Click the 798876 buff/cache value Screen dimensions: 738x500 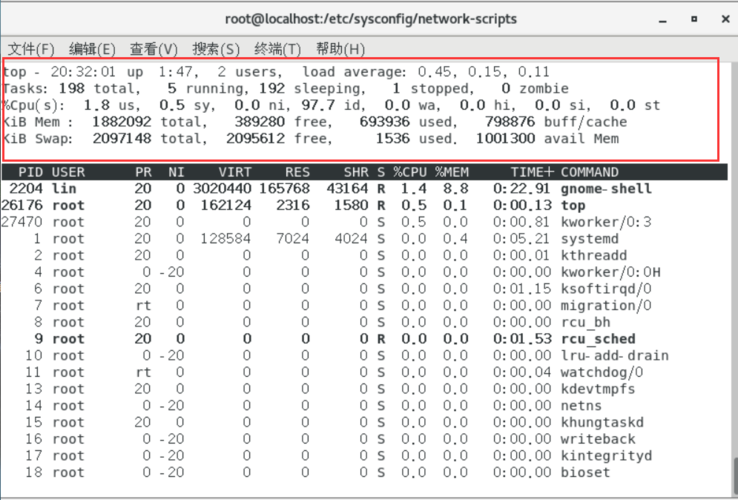pos(510,122)
